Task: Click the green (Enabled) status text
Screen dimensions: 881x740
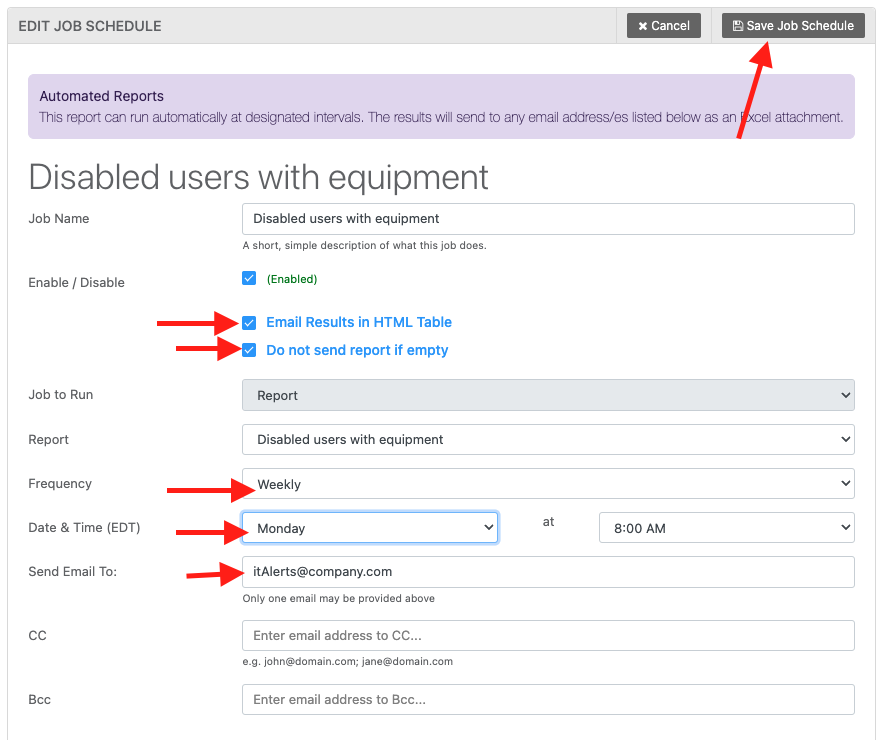Action: point(291,279)
